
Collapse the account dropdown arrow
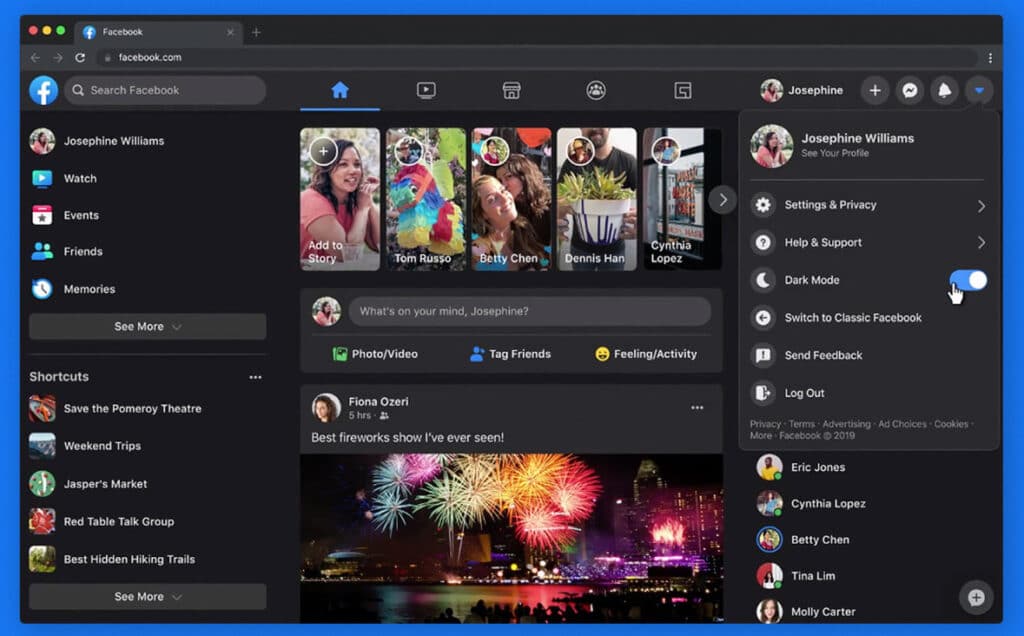(979, 91)
